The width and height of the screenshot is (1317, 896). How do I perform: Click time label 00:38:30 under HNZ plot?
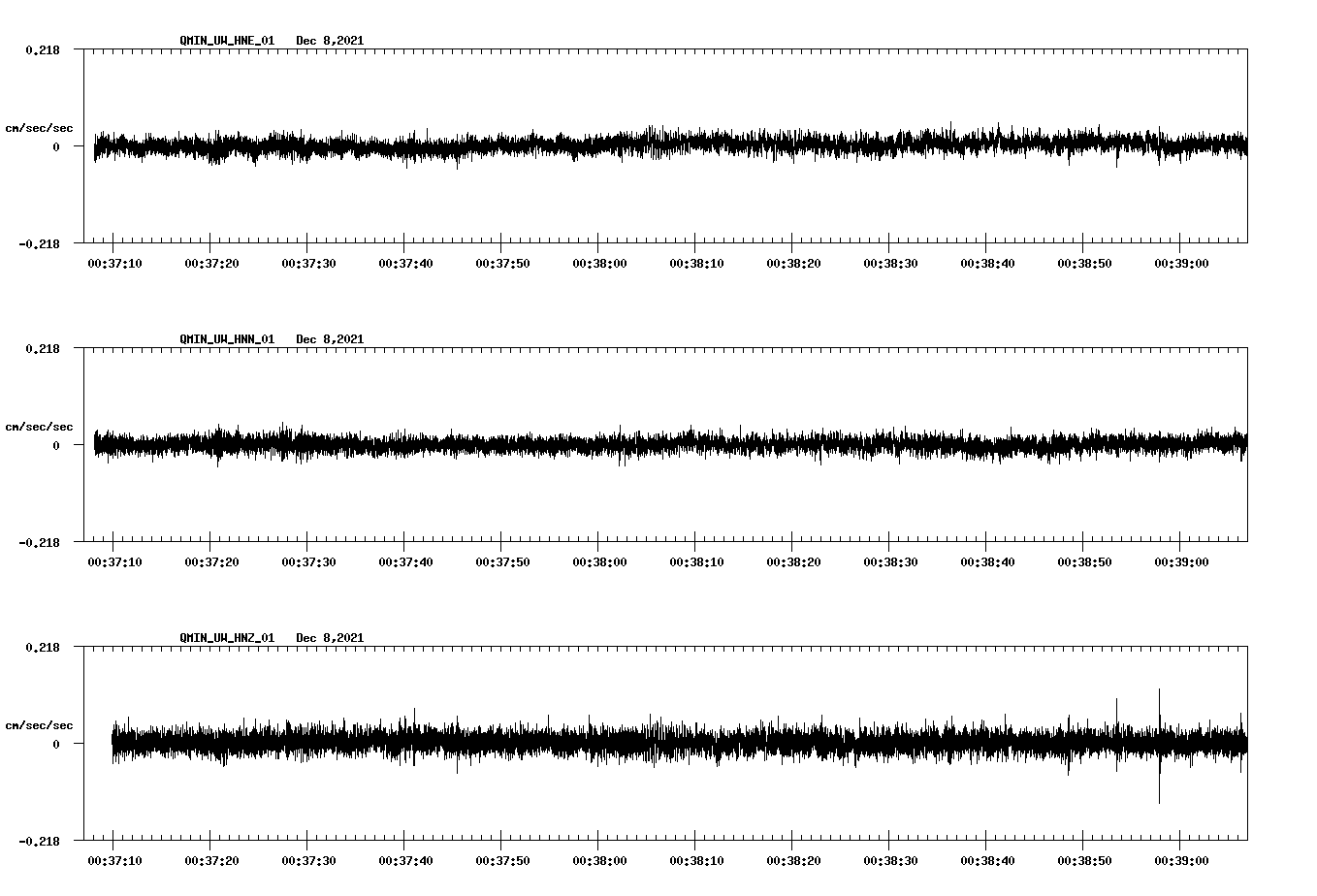890,861
